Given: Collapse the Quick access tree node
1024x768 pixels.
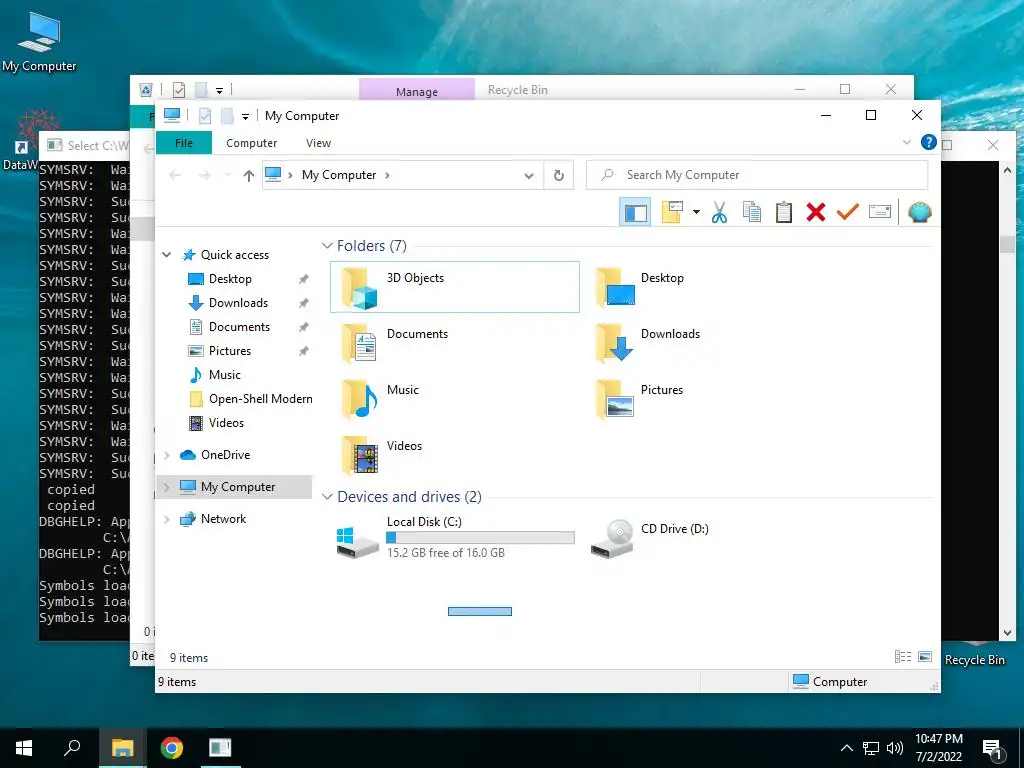Looking at the screenshot, I should click(167, 255).
